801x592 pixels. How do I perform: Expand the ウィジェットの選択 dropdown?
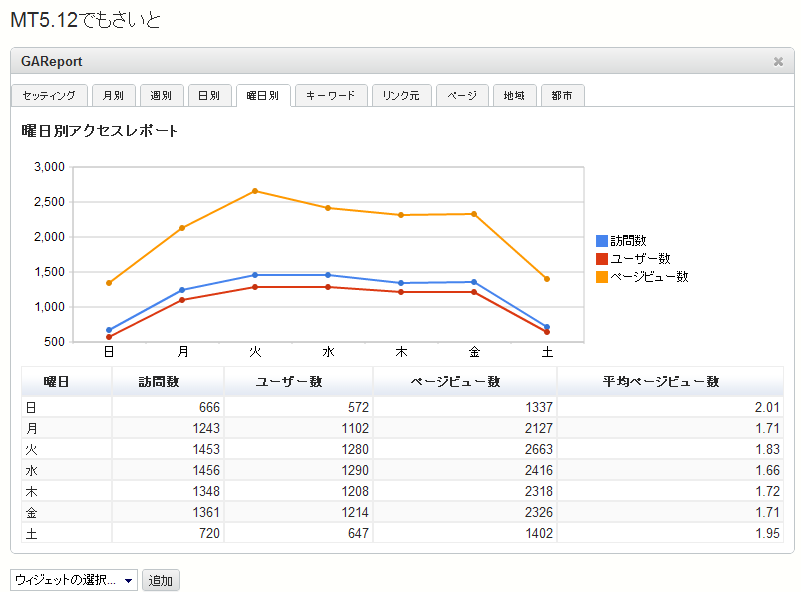74,581
